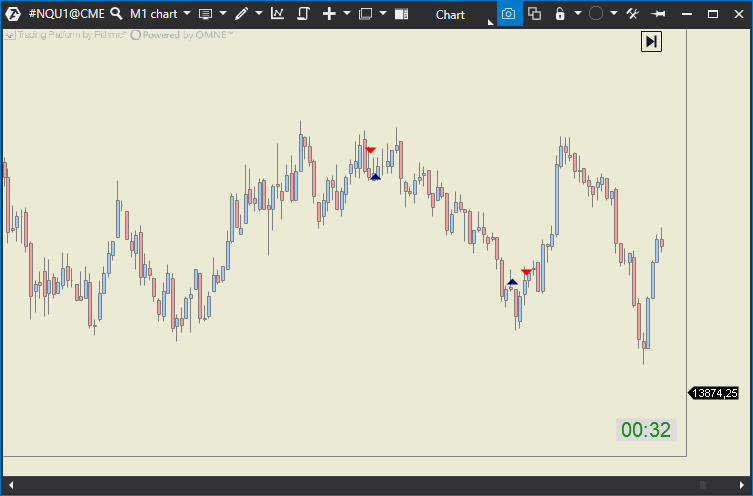Screen dimensions: 753x496
Task: Click the #NQU1@CME instrument symbol field
Action: tap(66, 14)
